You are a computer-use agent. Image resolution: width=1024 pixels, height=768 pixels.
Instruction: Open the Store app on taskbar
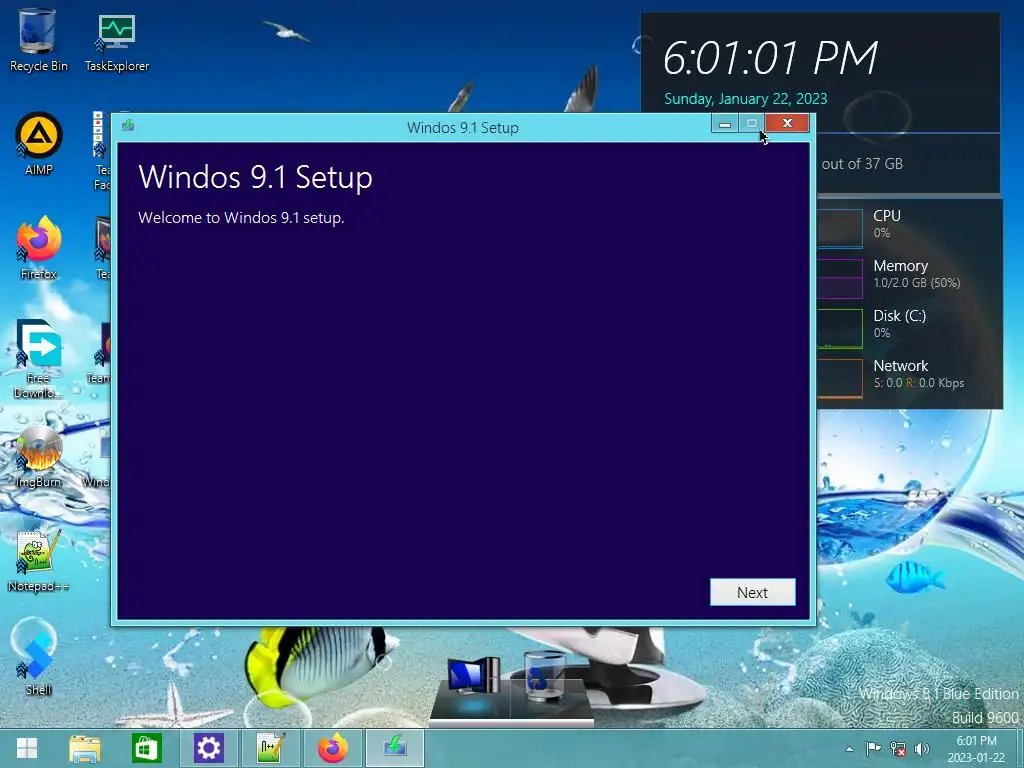click(x=146, y=748)
